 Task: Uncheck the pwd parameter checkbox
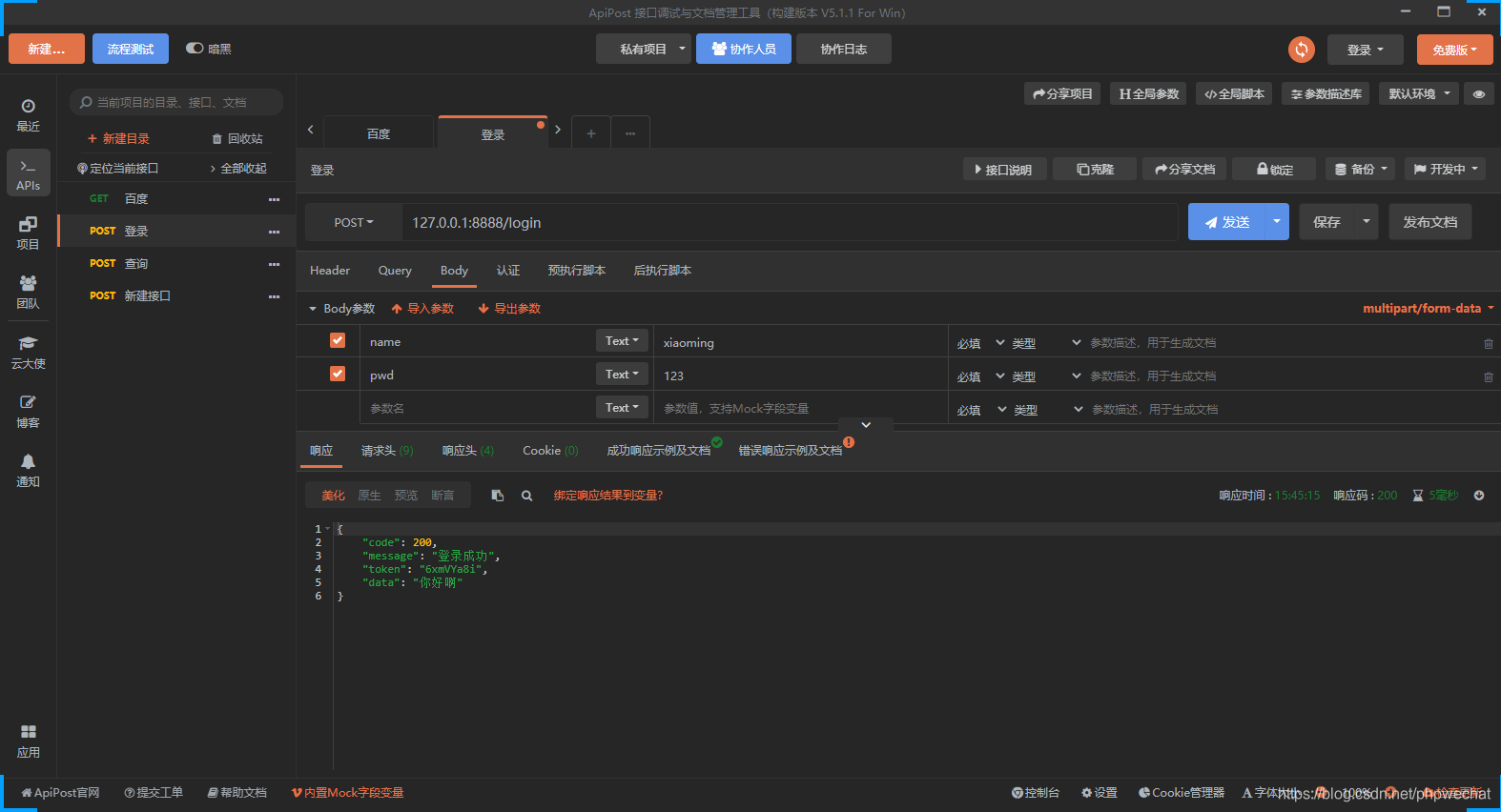point(338,374)
